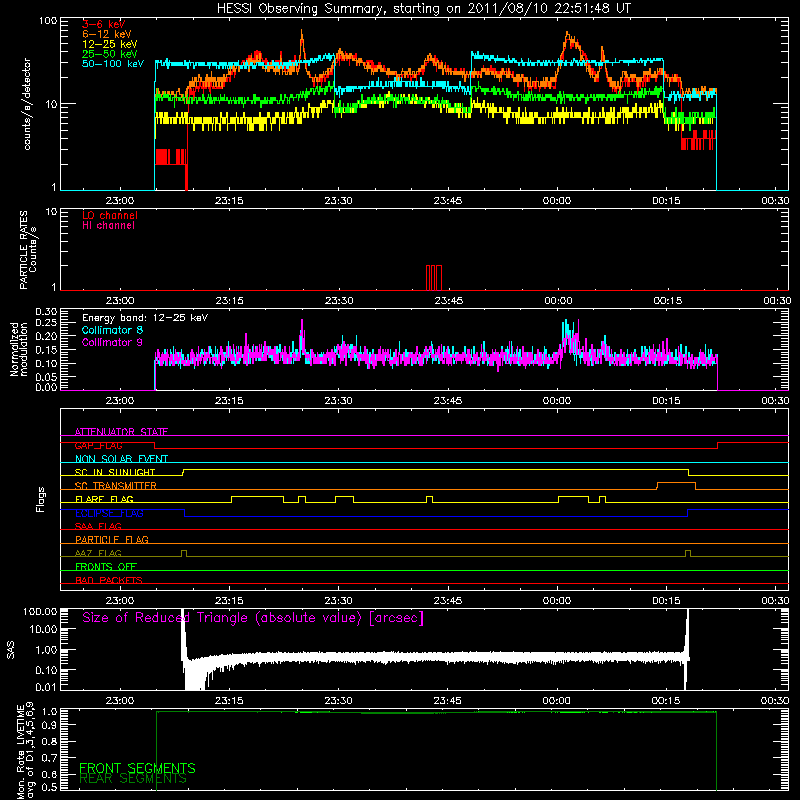The image size is (800, 800).
Task: Select the LO channel legend label
Action: (x=110, y=215)
